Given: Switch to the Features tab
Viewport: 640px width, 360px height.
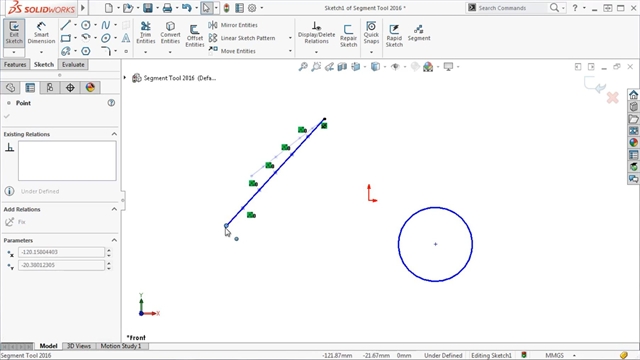Looking at the screenshot, I should click(15, 64).
